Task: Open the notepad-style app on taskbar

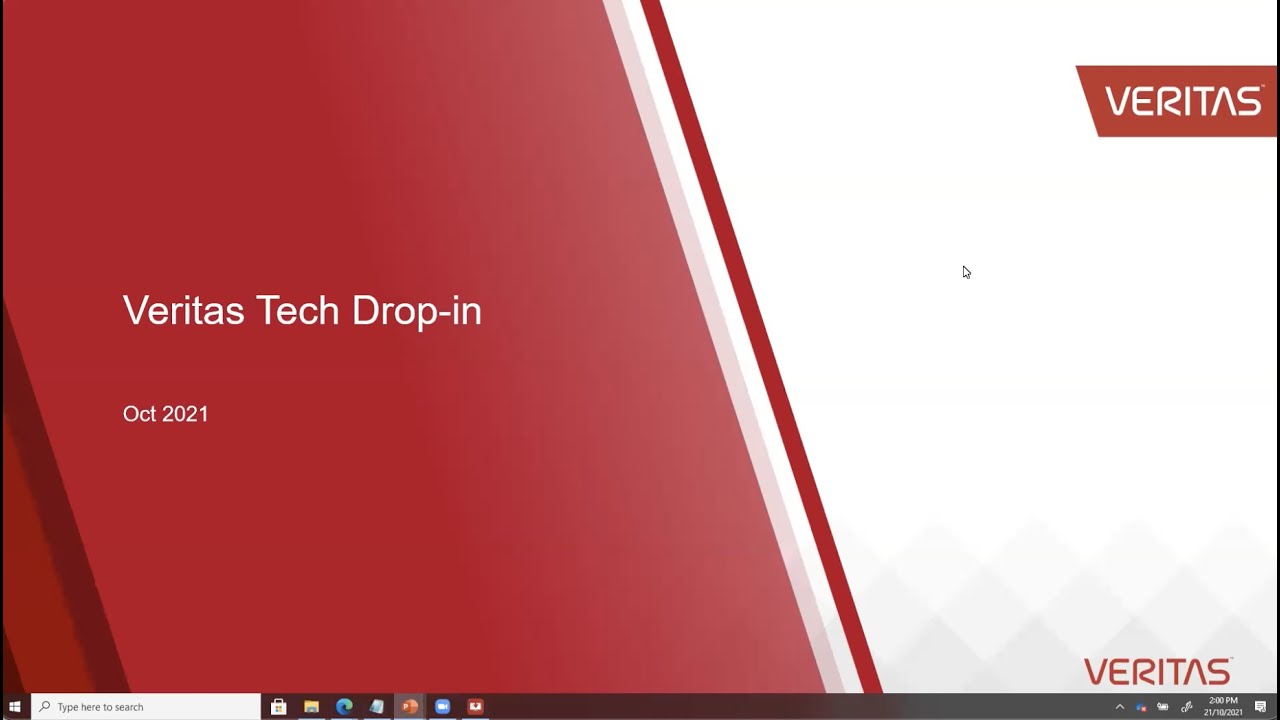Action: coord(377,707)
